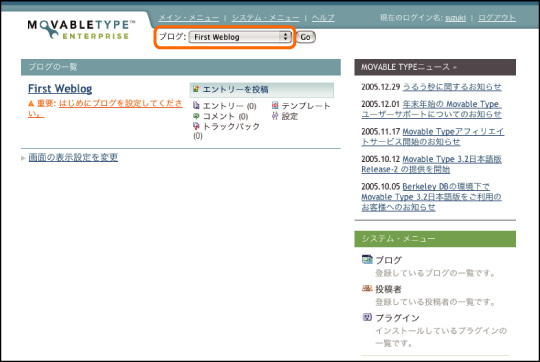This screenshot has width=540, height=362.
Task: Open 投稿者 in the system menu panel
Action: (x=388, y=289)
